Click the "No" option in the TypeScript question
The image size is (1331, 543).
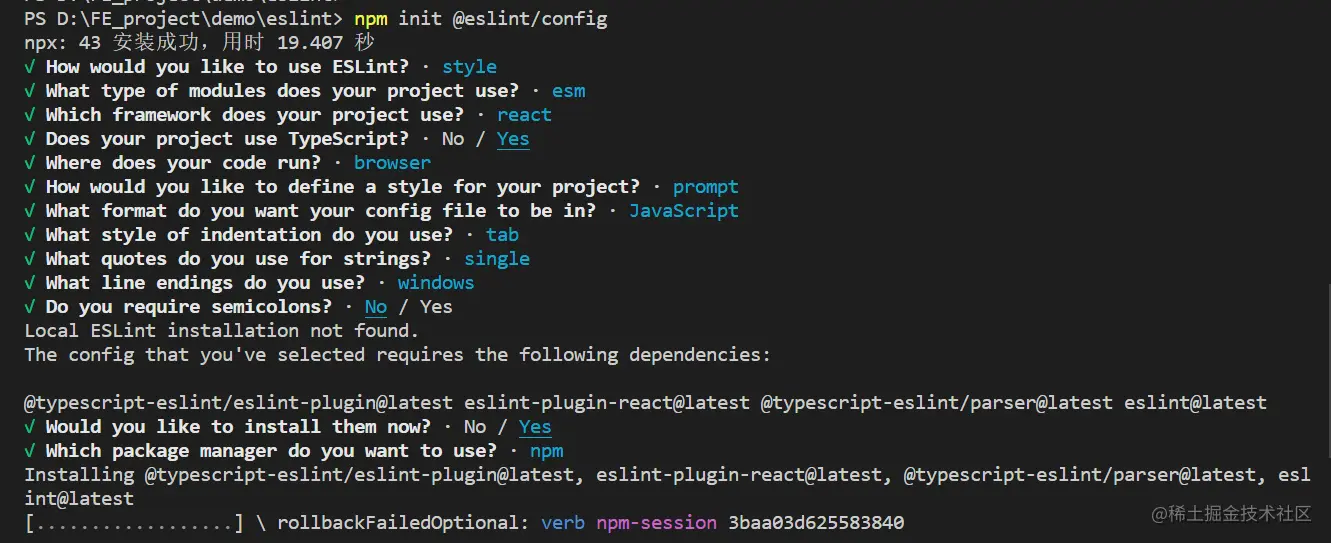pyautogui.click(x=453, y=139)
